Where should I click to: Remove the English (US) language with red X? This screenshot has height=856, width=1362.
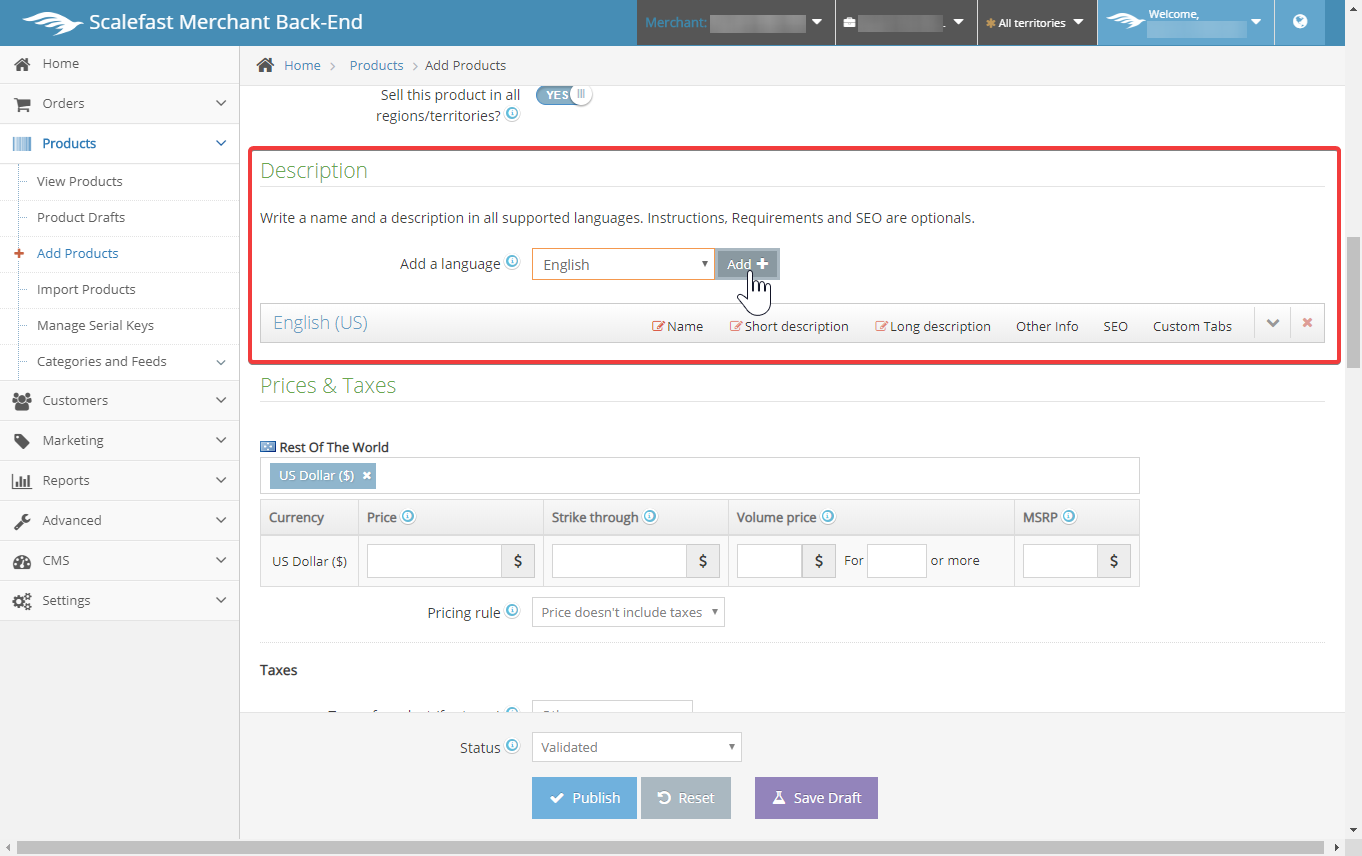click(1307, 323)
